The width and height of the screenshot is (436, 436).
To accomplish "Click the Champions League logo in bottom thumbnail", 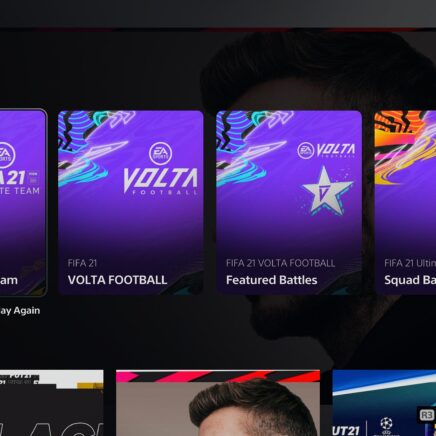I will pyautogui.click(x=386, y=424).
